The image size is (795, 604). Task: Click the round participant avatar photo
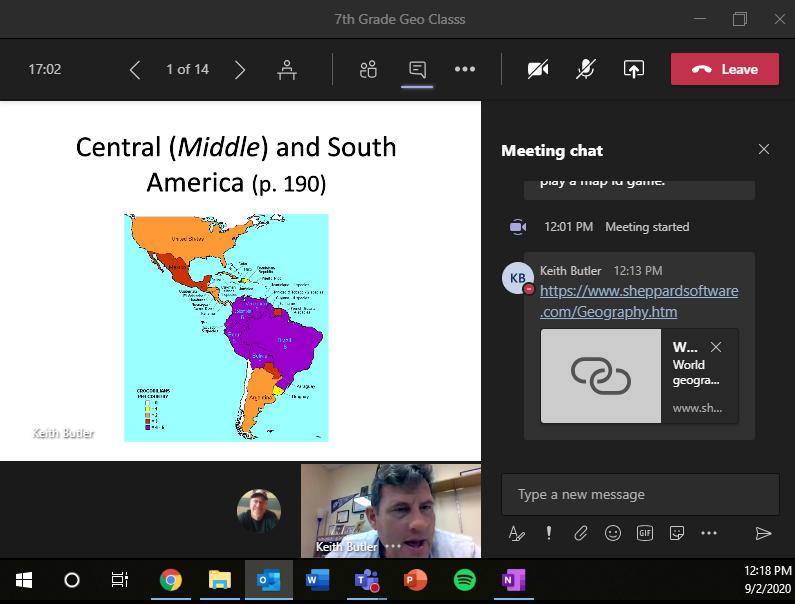(x=259, y=510)
